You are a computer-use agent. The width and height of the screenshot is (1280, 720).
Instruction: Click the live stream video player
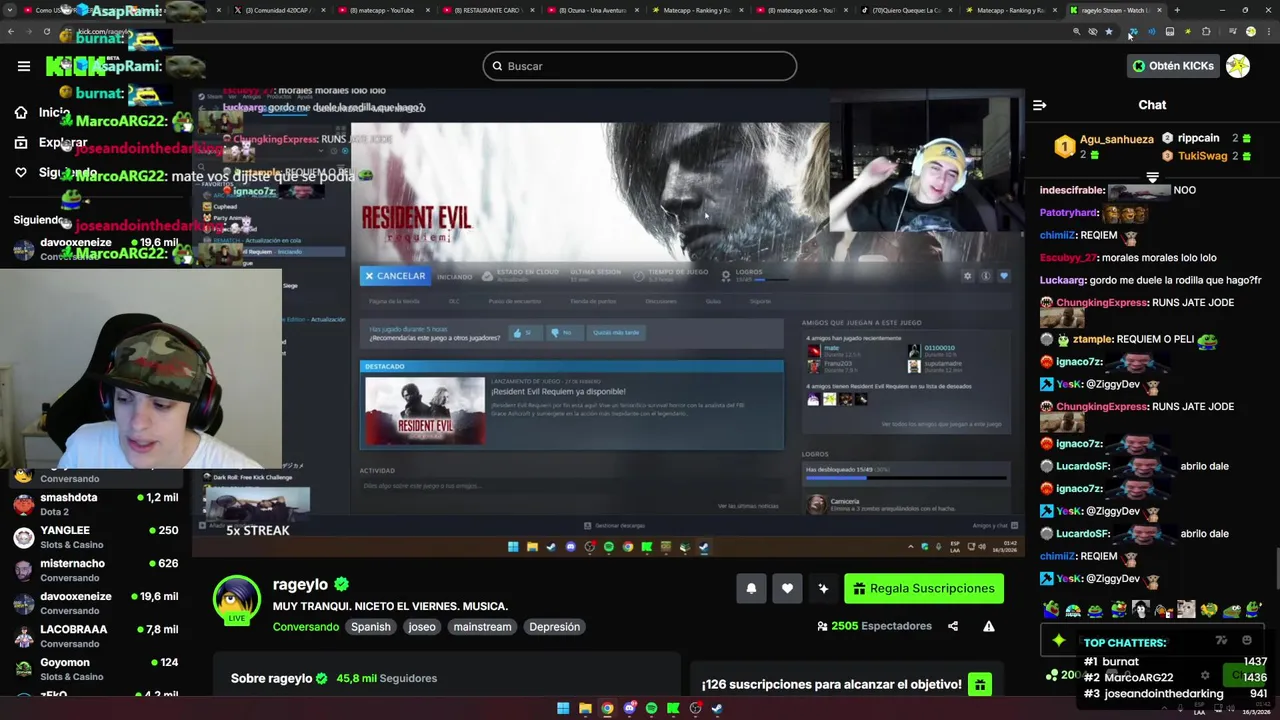pyautogui.click(x=608, y=322)
